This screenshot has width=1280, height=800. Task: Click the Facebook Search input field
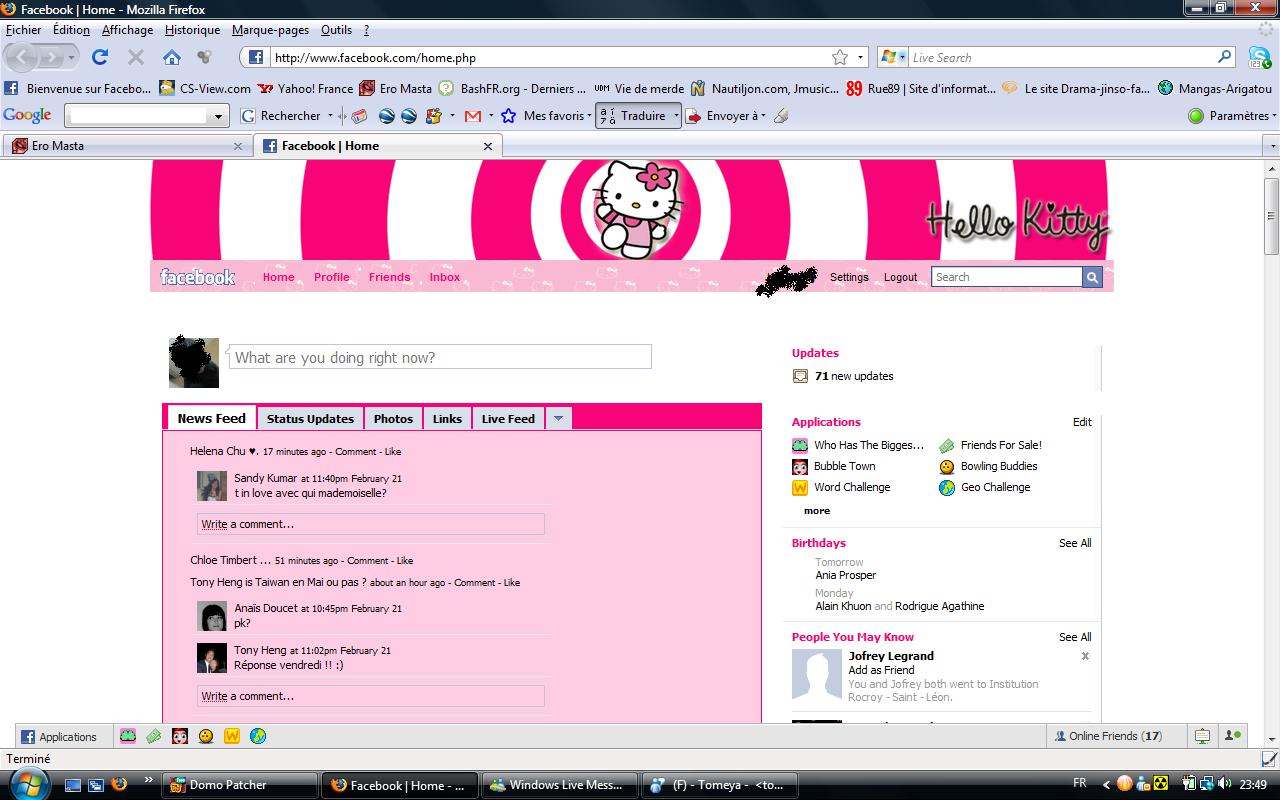tap(1006, 277)
